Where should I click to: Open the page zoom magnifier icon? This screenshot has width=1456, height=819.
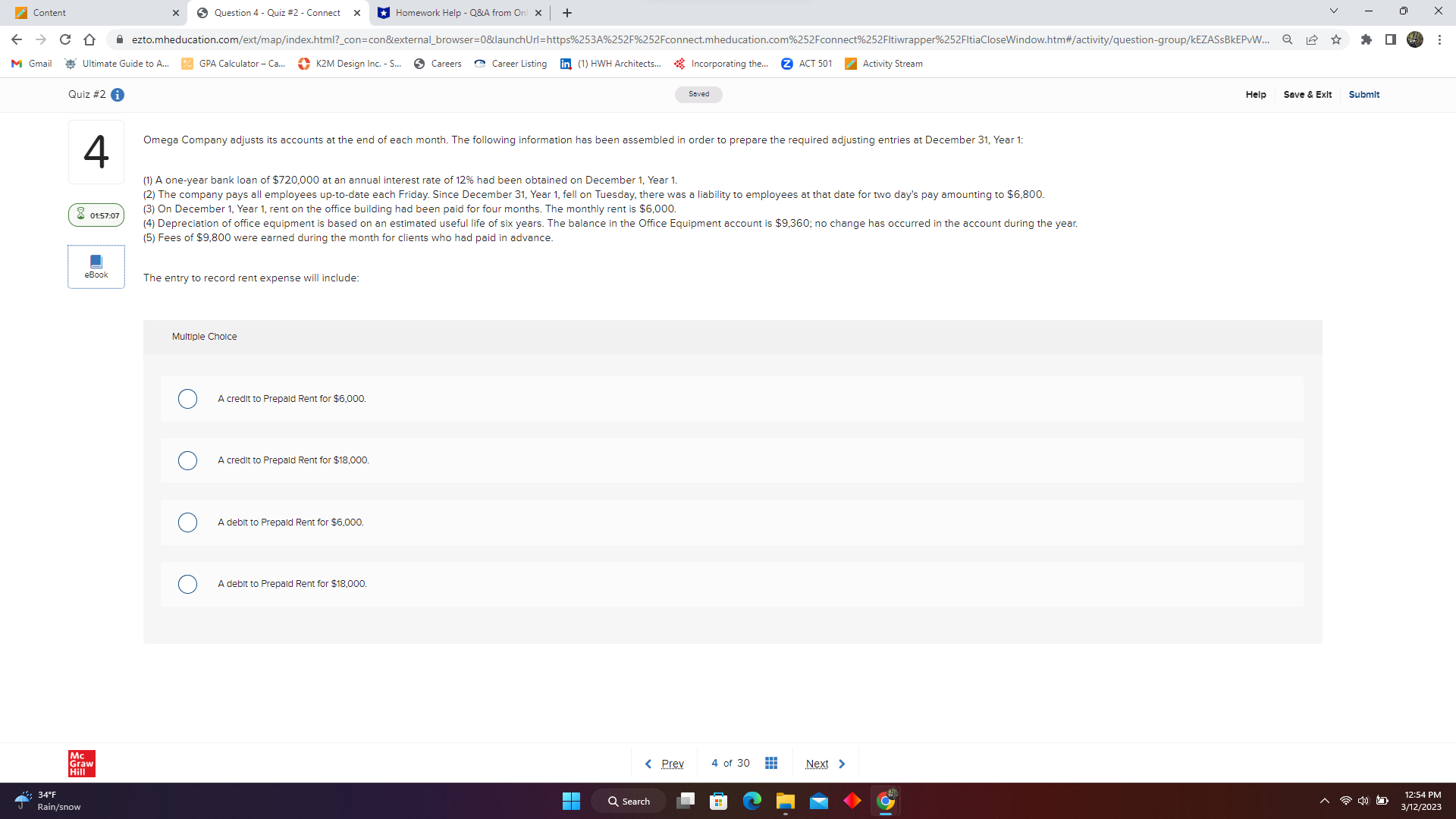(x=1288, y=39)
